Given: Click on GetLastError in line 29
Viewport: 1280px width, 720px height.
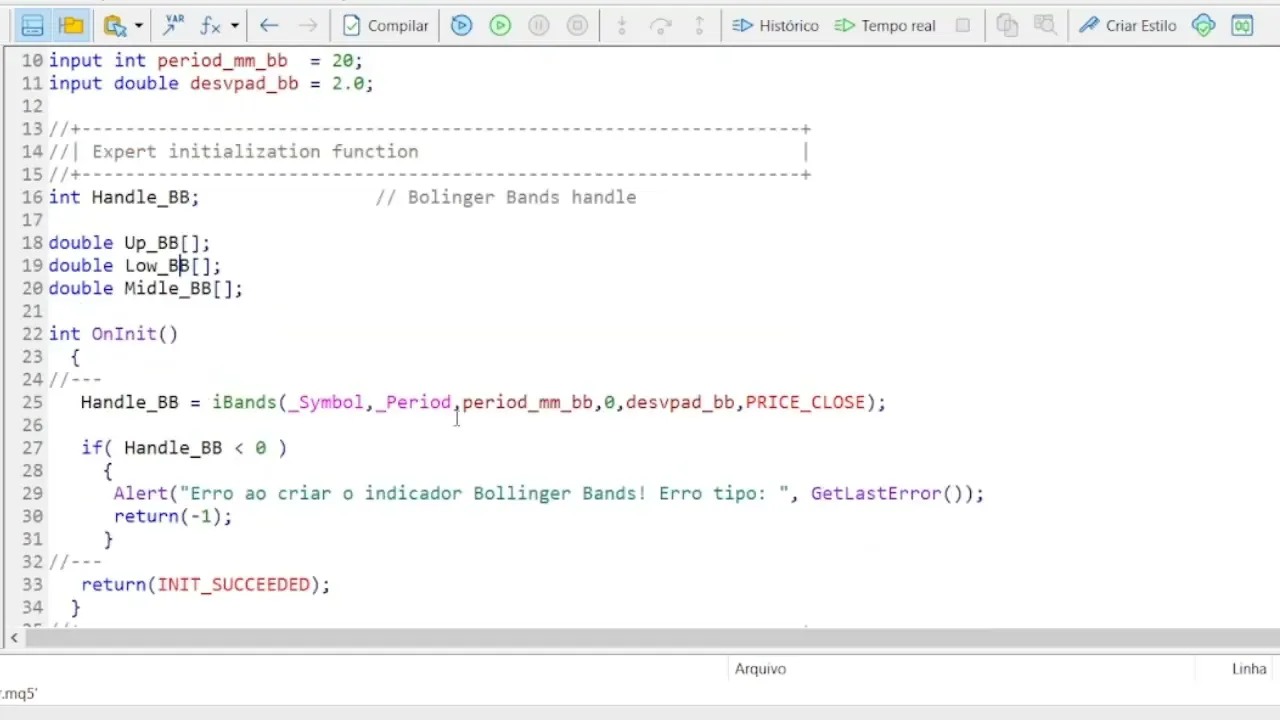Looking at the screenshot, I should (x=876, y=493).
